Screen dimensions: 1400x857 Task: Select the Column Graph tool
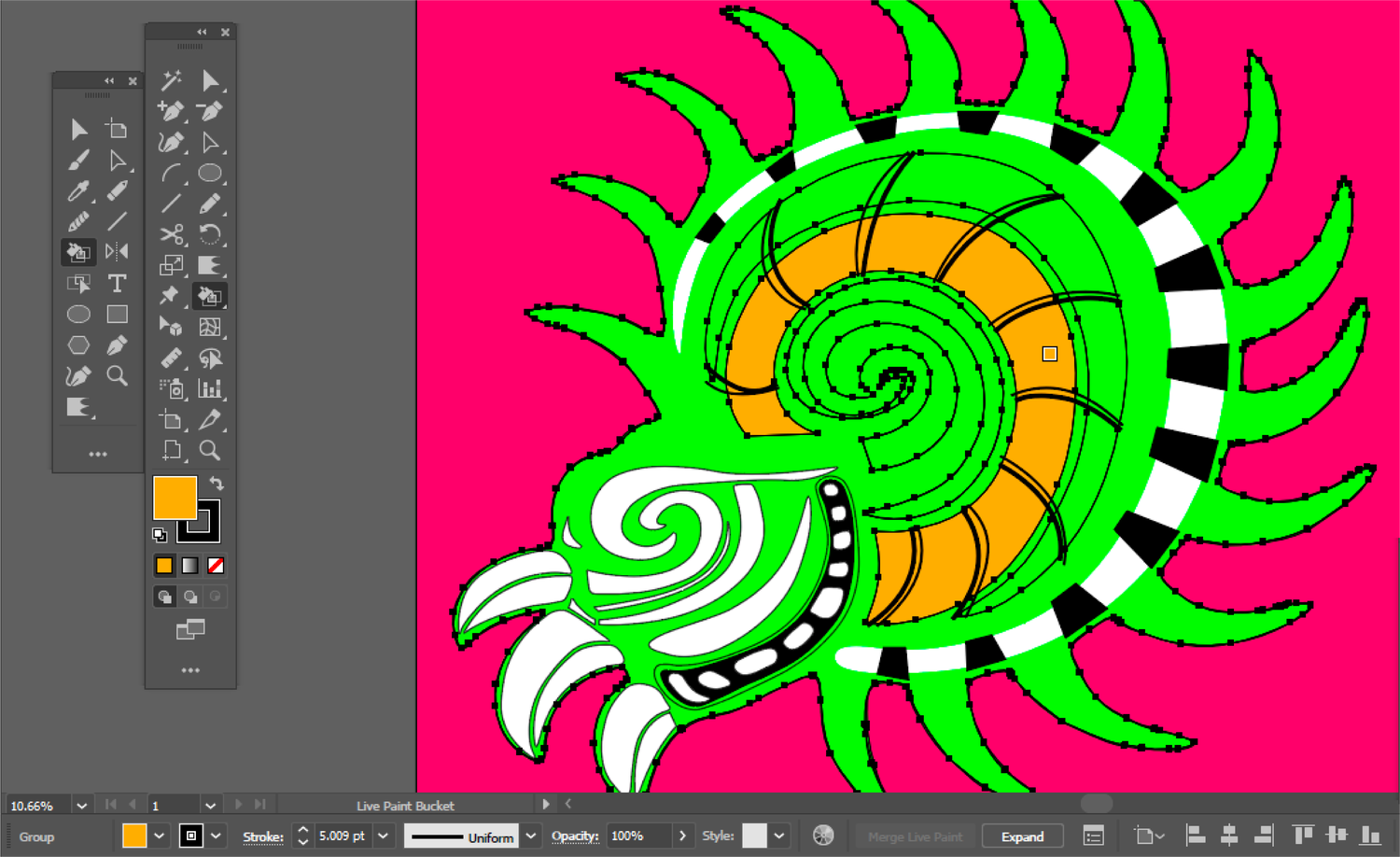tap(210, 389)
